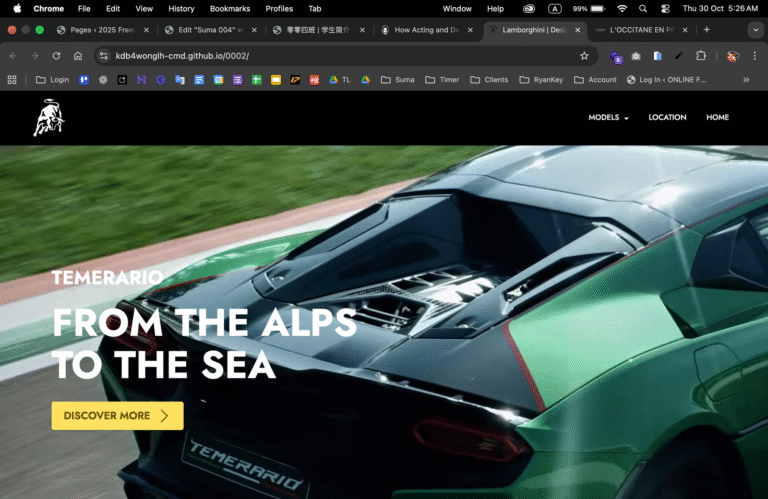Screen dimensions: 768x499
Task: Switch to the Edit "Suma 004" tab
Action: point(210,30)
